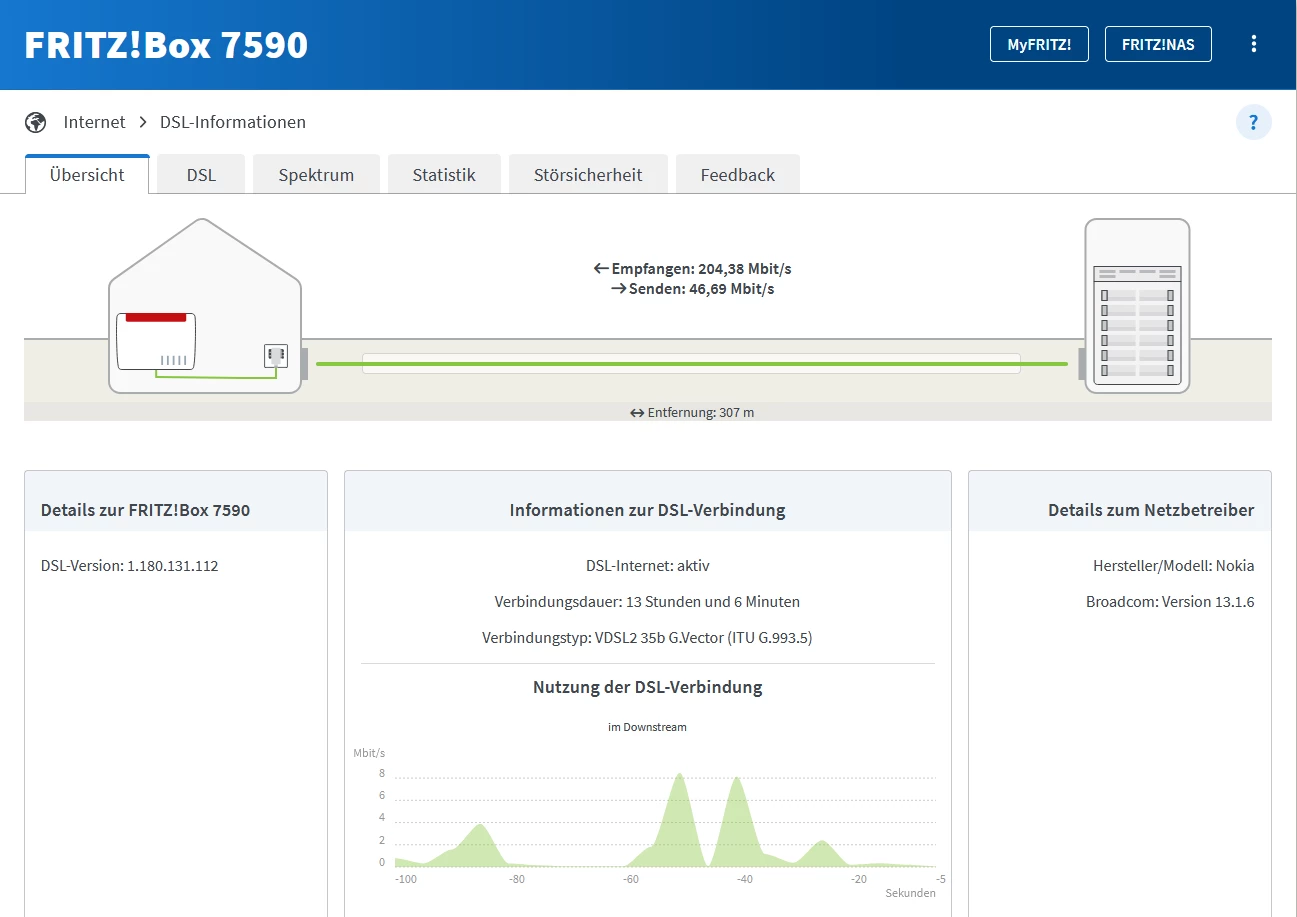1297x917 pixels.
Task: Click the green DSL line connection bar
Action: (691, 364)
